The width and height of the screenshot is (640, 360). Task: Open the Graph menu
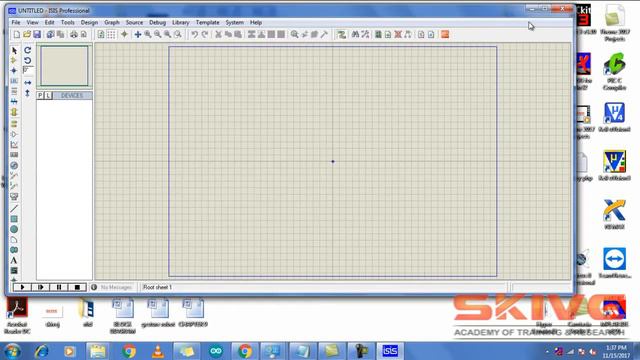tap(111, 22)
